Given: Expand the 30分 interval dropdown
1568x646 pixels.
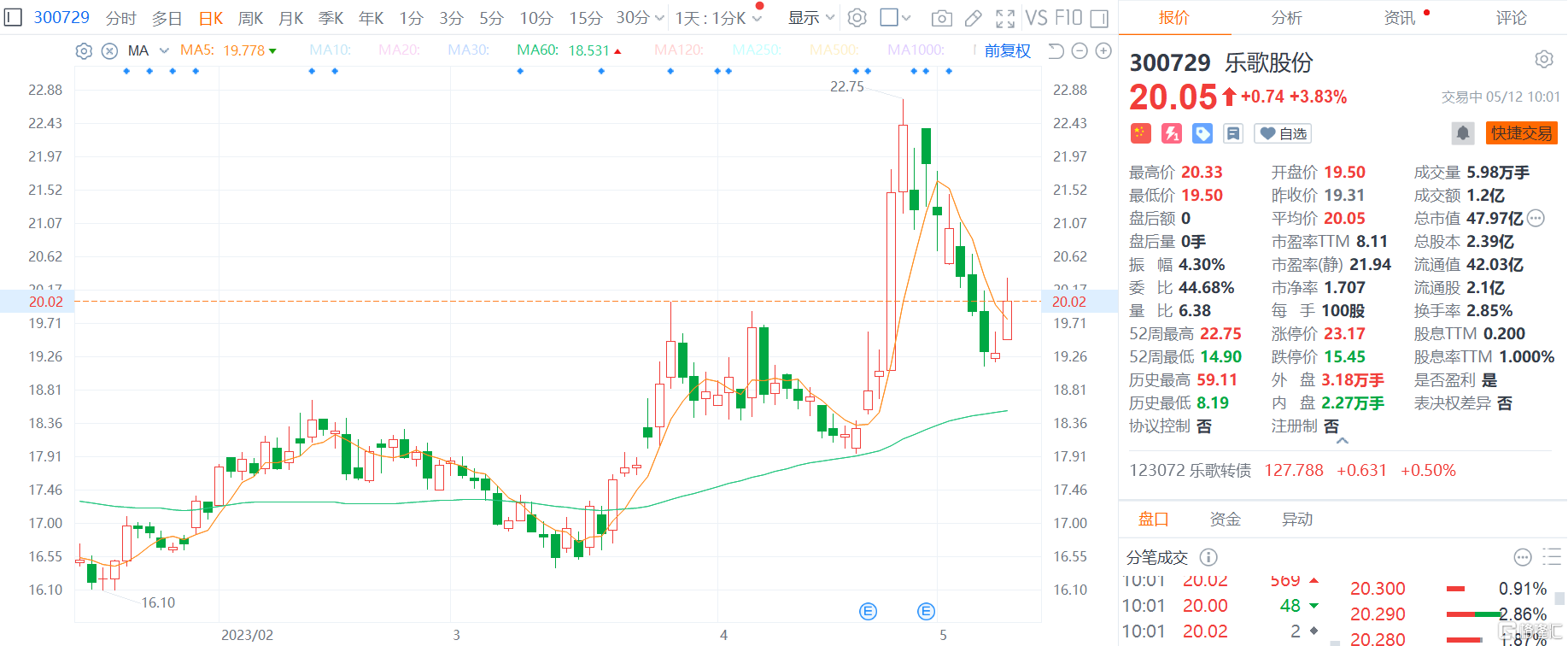Looking at the screenshot, I should tap(658, 18).
